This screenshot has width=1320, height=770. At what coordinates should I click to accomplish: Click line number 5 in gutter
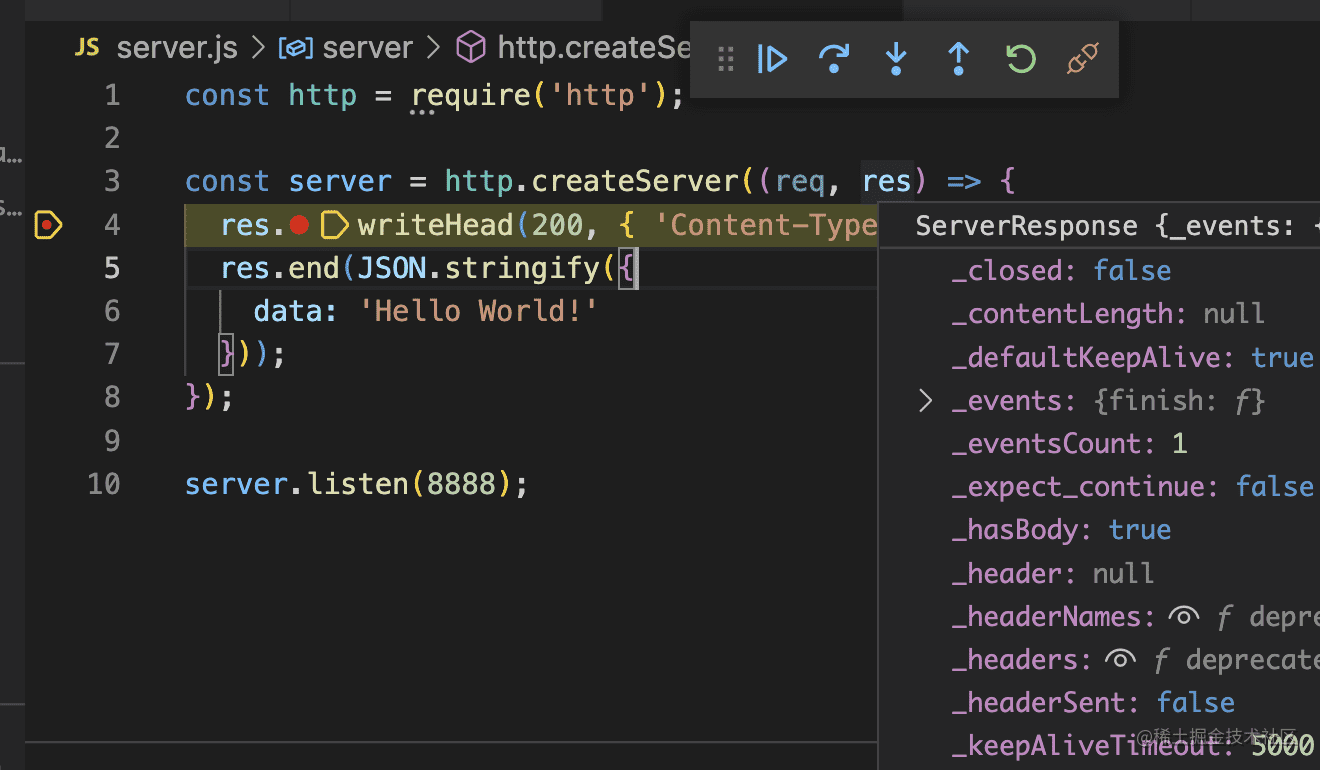112,268
